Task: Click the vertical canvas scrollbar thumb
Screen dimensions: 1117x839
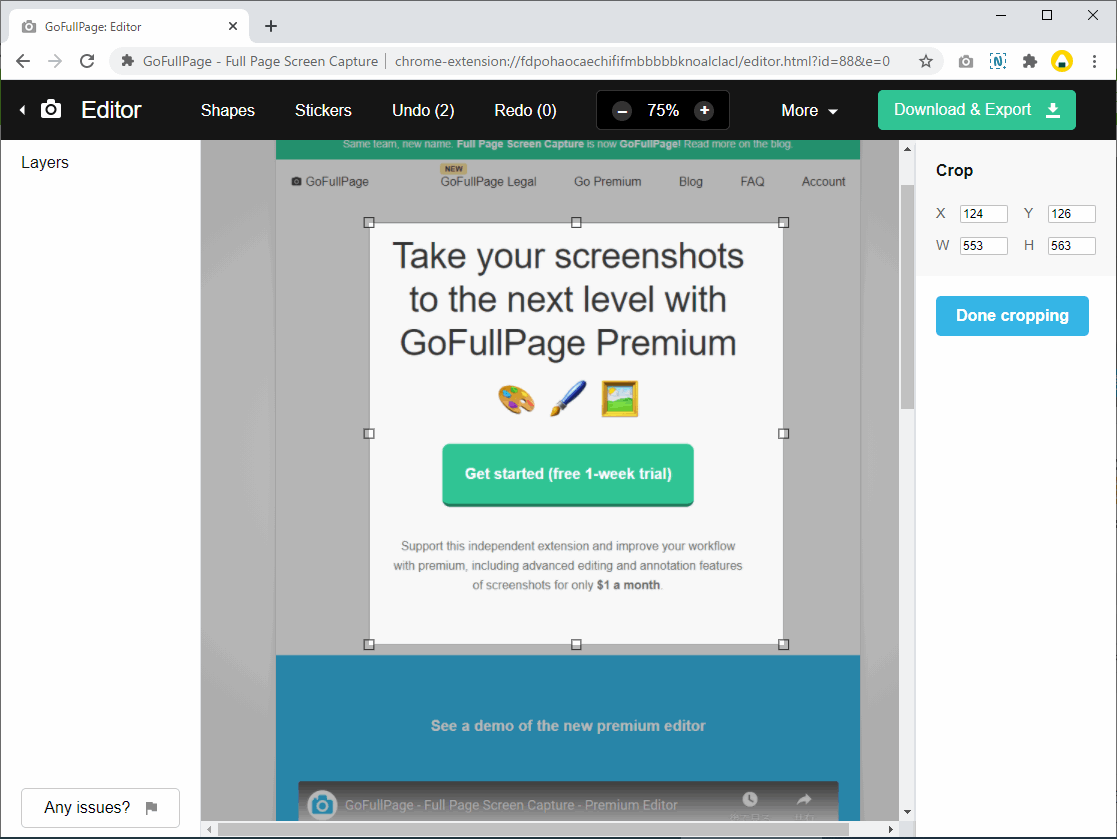Action: coord(907,297)
